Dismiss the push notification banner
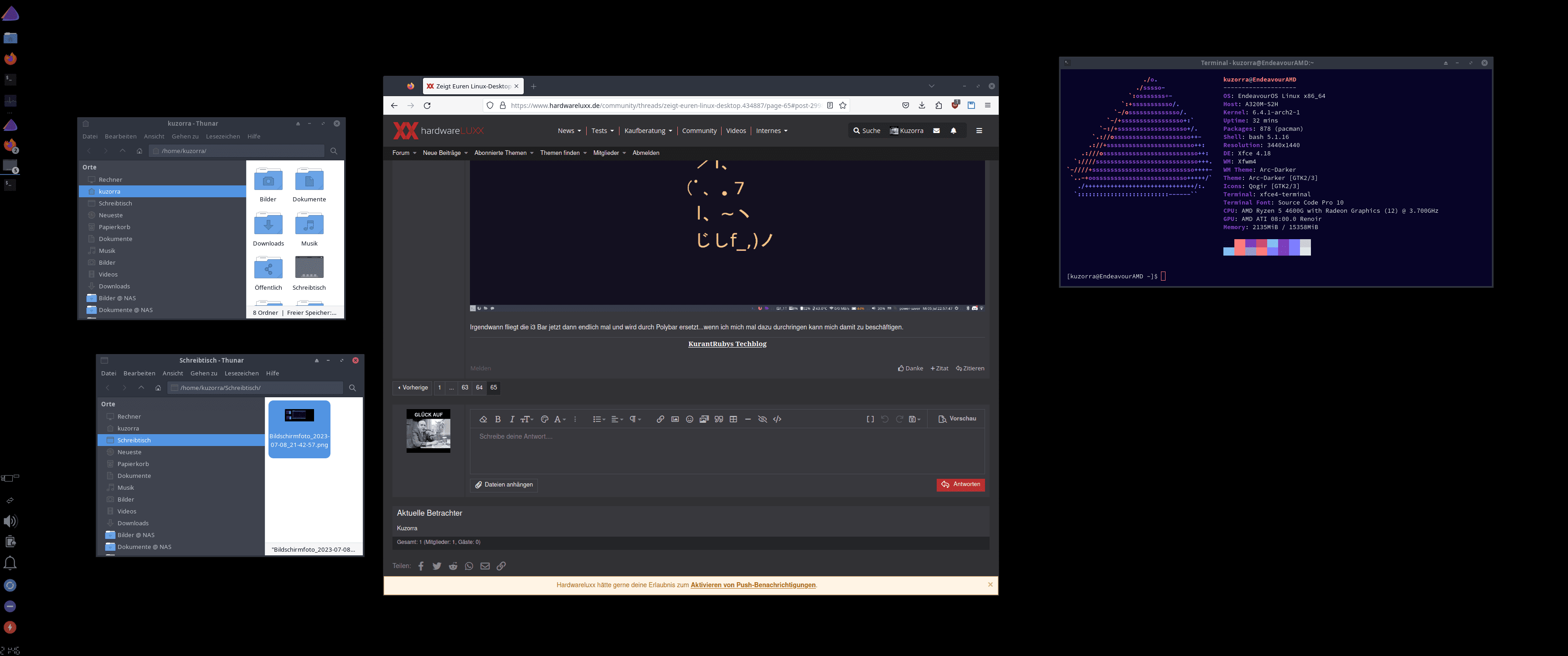1568x656 pixels. coord(990,585)
